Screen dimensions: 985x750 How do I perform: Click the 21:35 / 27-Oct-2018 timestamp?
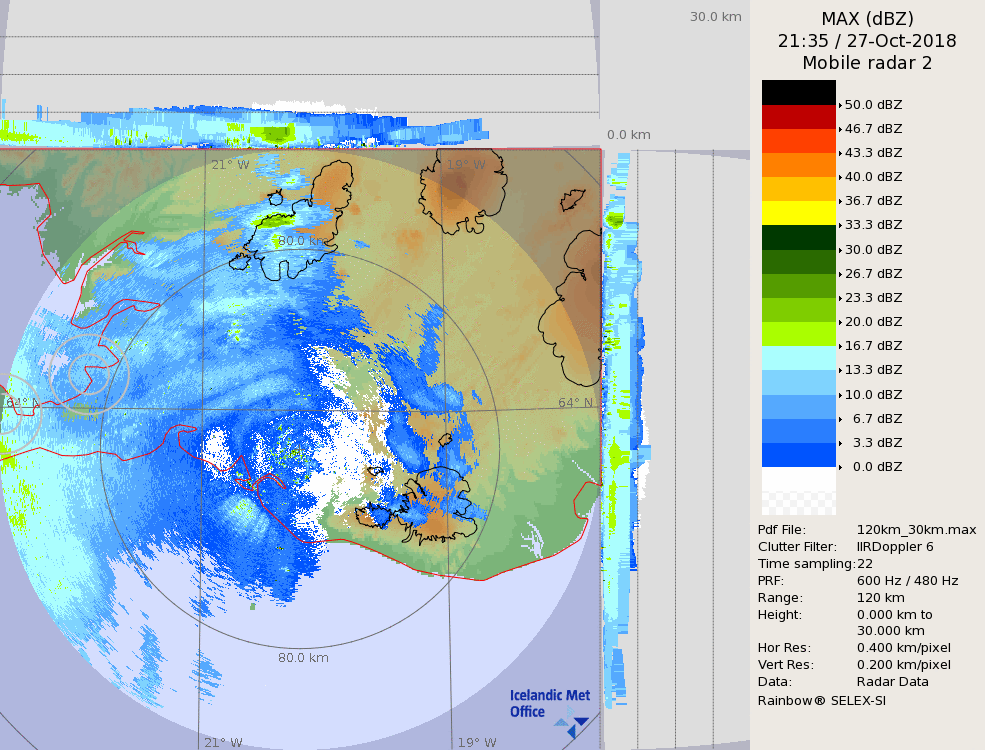tap(867, 41)
